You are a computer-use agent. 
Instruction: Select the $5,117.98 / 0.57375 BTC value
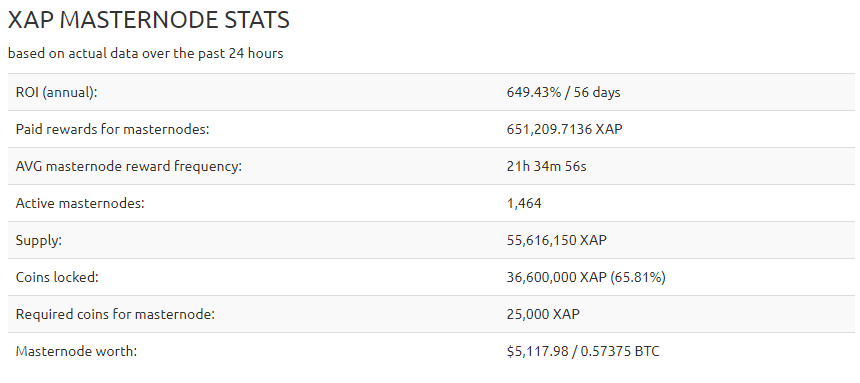[x=583, y=351]
